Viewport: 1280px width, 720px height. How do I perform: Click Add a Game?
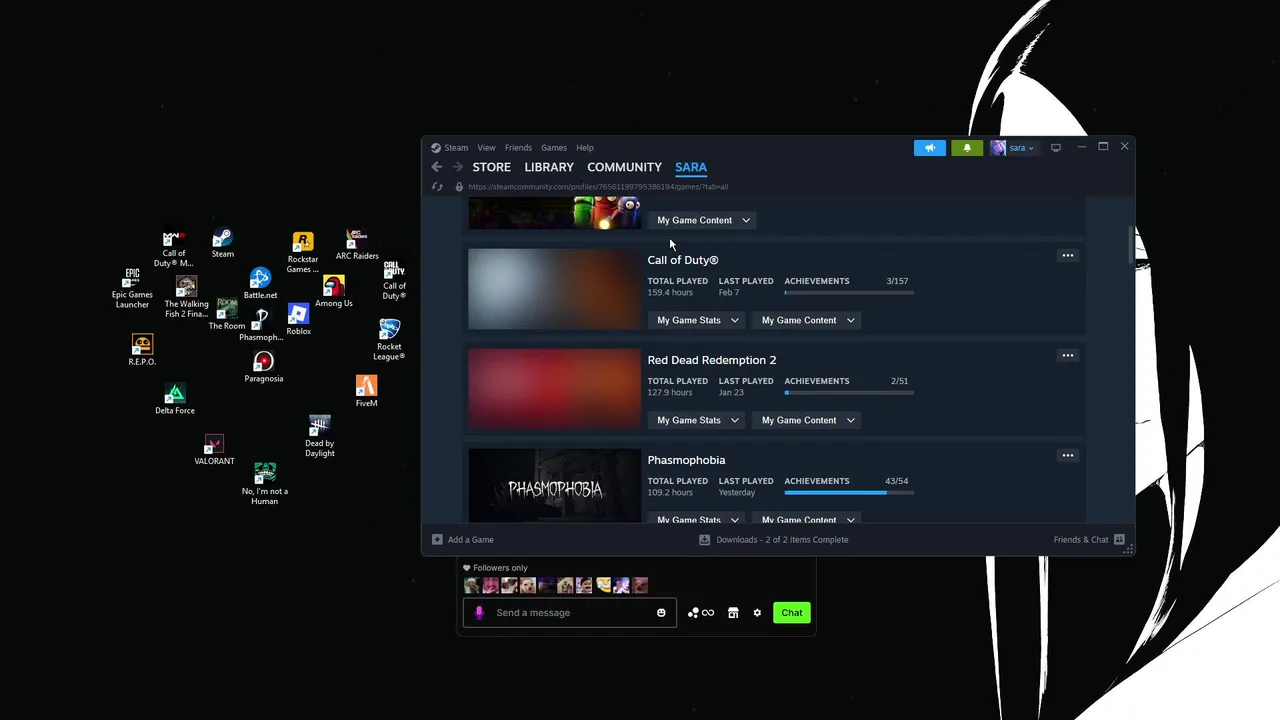(463, 540)
